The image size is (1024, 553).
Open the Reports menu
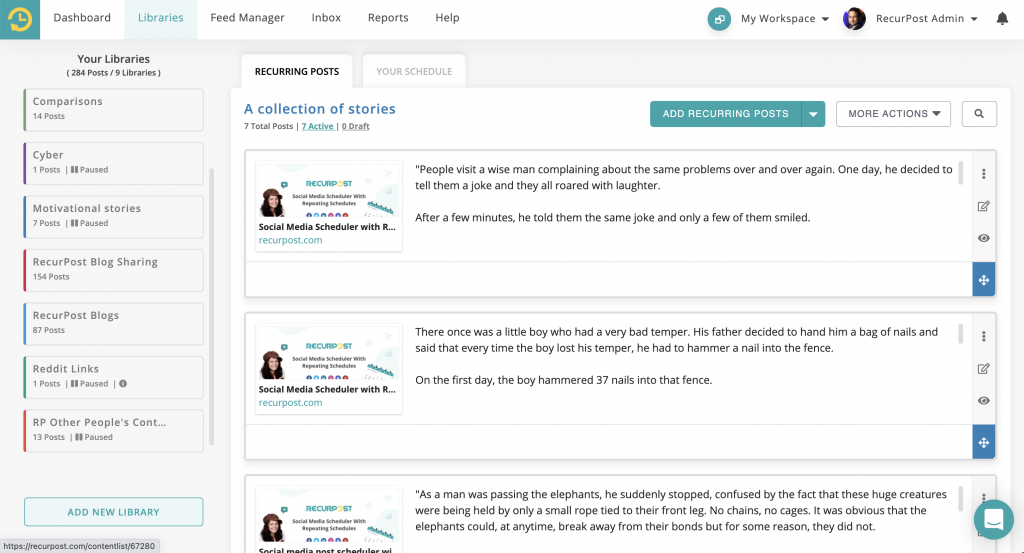click(388, 18)
